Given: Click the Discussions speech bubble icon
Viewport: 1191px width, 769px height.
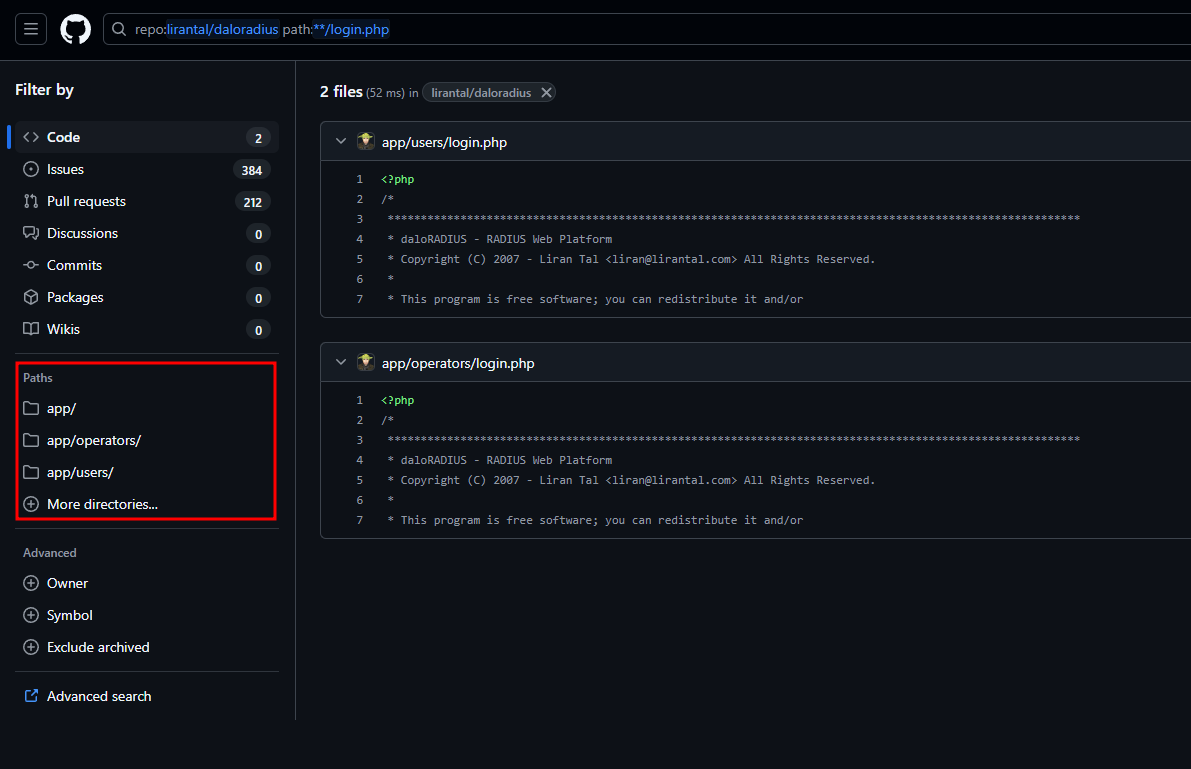Looking at the screenshot, I should tap(31, 233).
